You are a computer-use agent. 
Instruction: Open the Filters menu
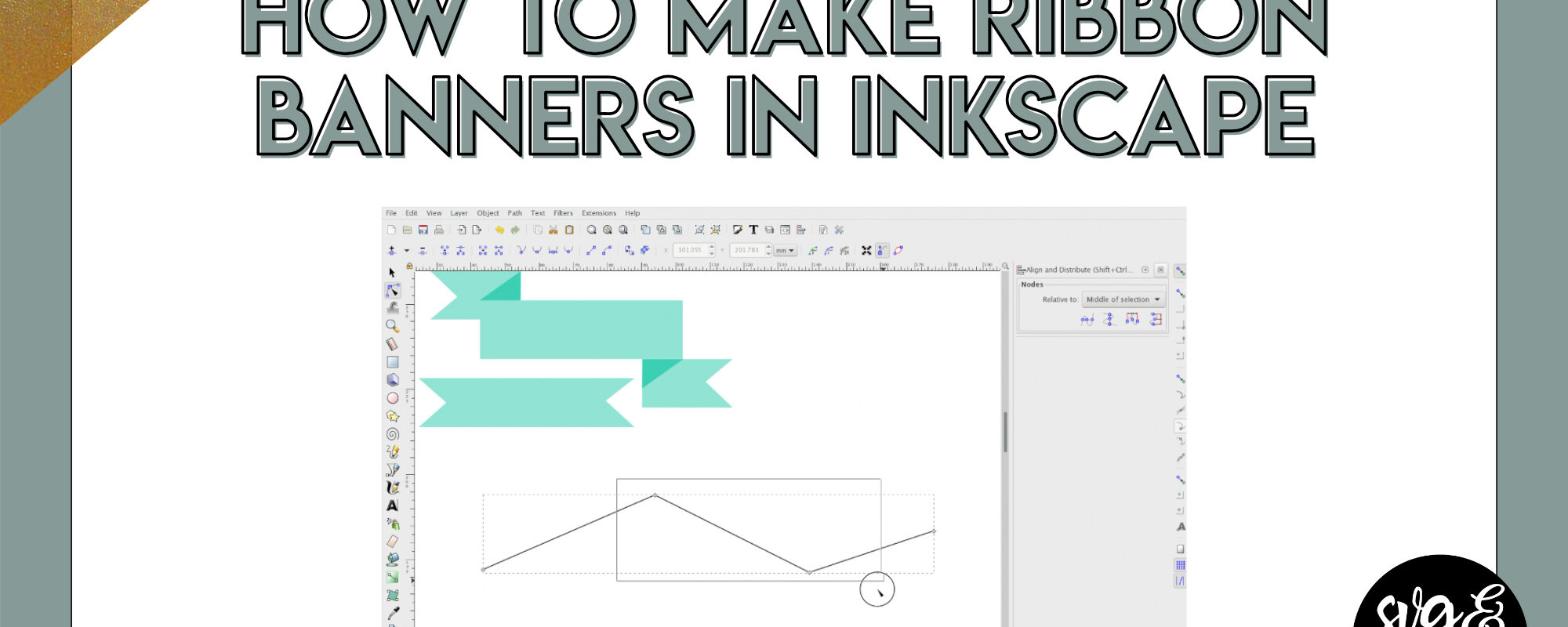point(563,213)
